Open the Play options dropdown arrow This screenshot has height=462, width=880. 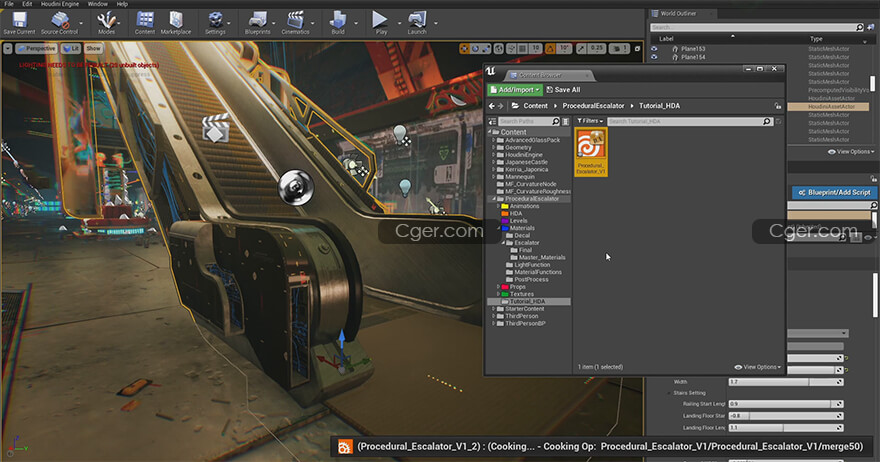pyautogui.click(x=399, y=23)
